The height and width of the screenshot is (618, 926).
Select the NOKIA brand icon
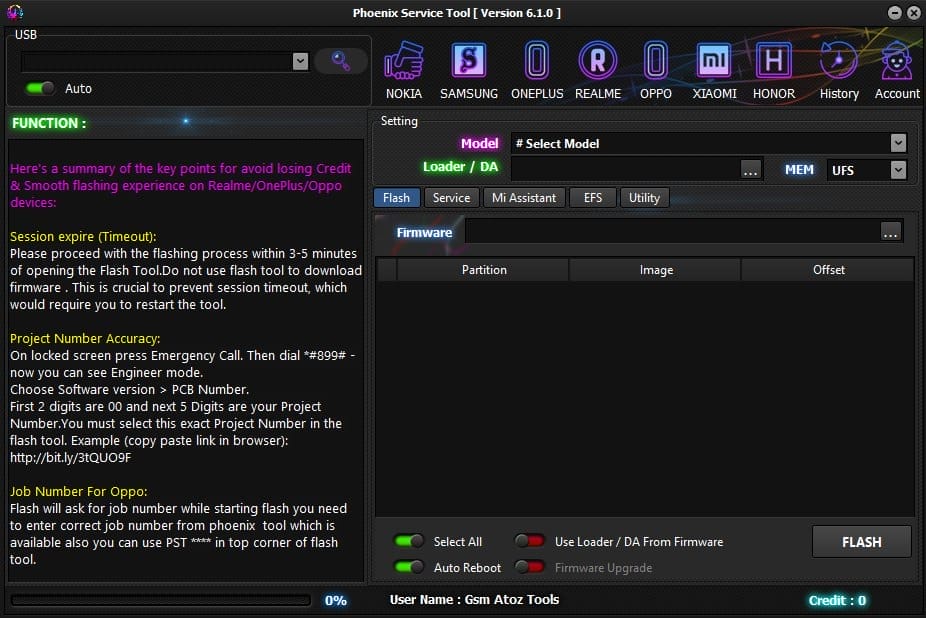[404, 65]
